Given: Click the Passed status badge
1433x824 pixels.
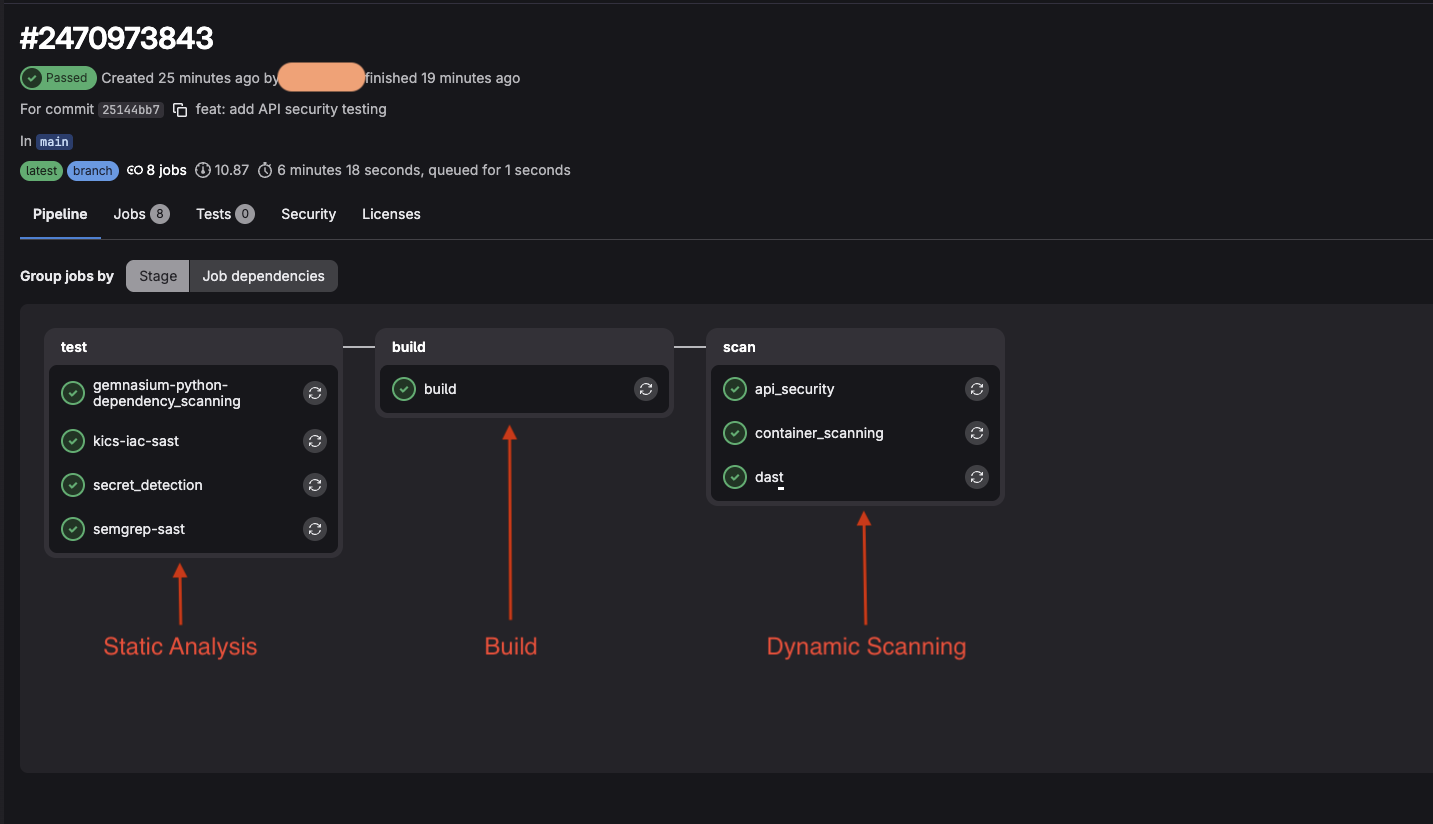Looking at the screenshot, I should tap(57, 77).
